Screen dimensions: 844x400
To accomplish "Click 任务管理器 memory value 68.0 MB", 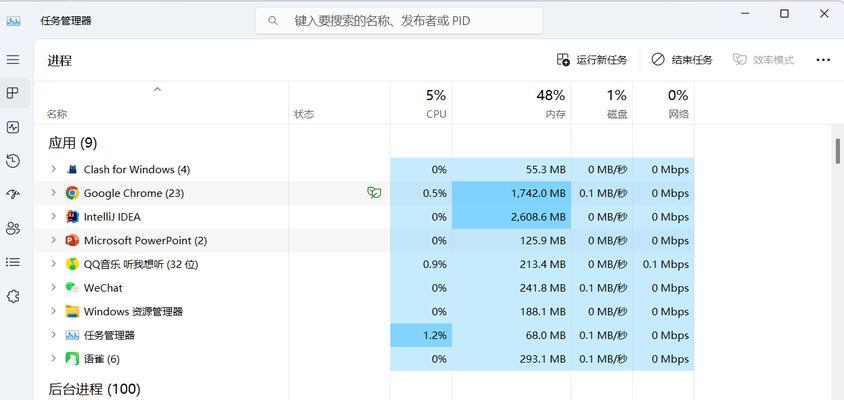I will [546, 335].
